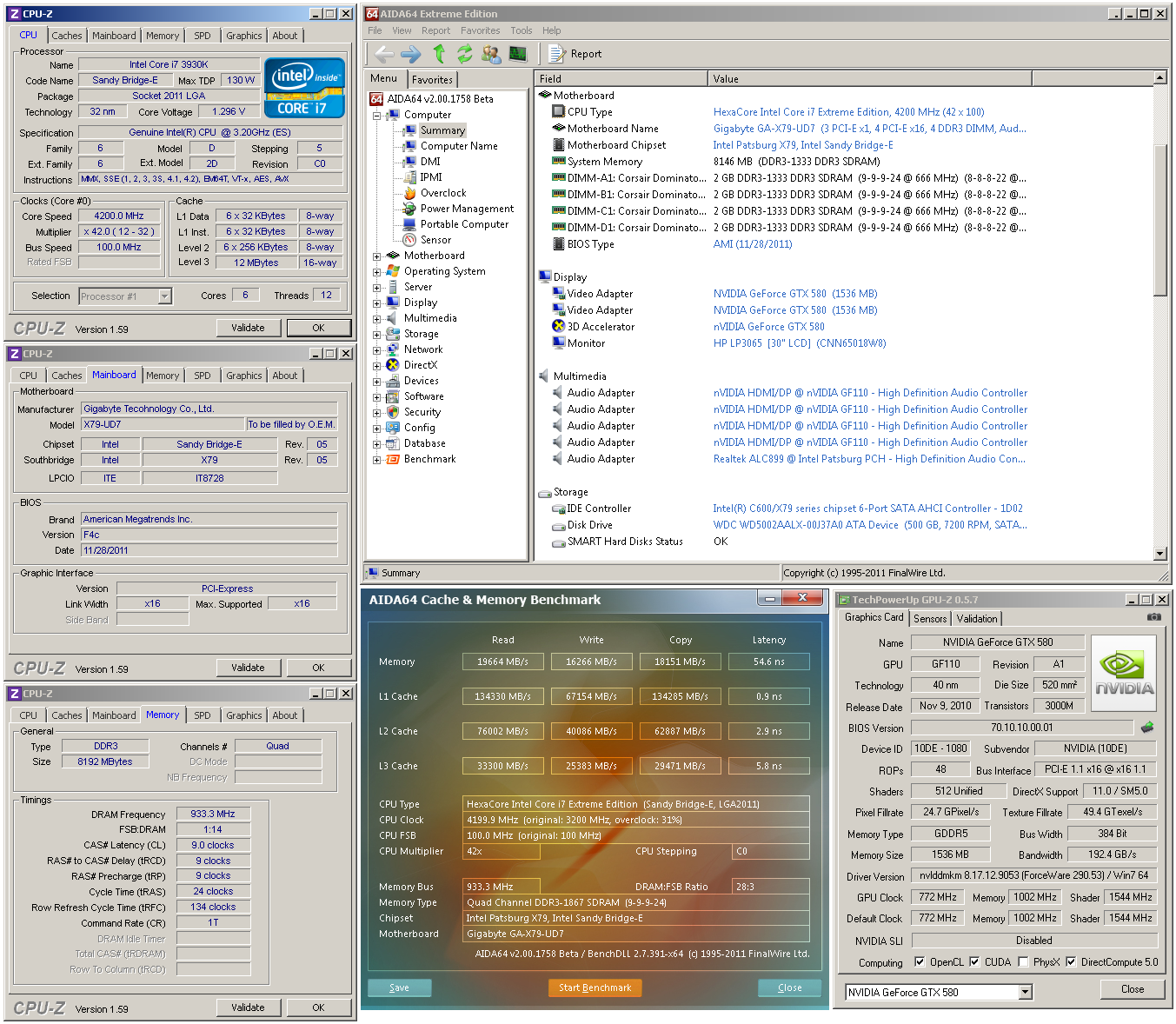1176x1024 pixels.
Task: Toggle the OpenCL checkbox in GPU-Z
Action: click(x=920, y=962)
